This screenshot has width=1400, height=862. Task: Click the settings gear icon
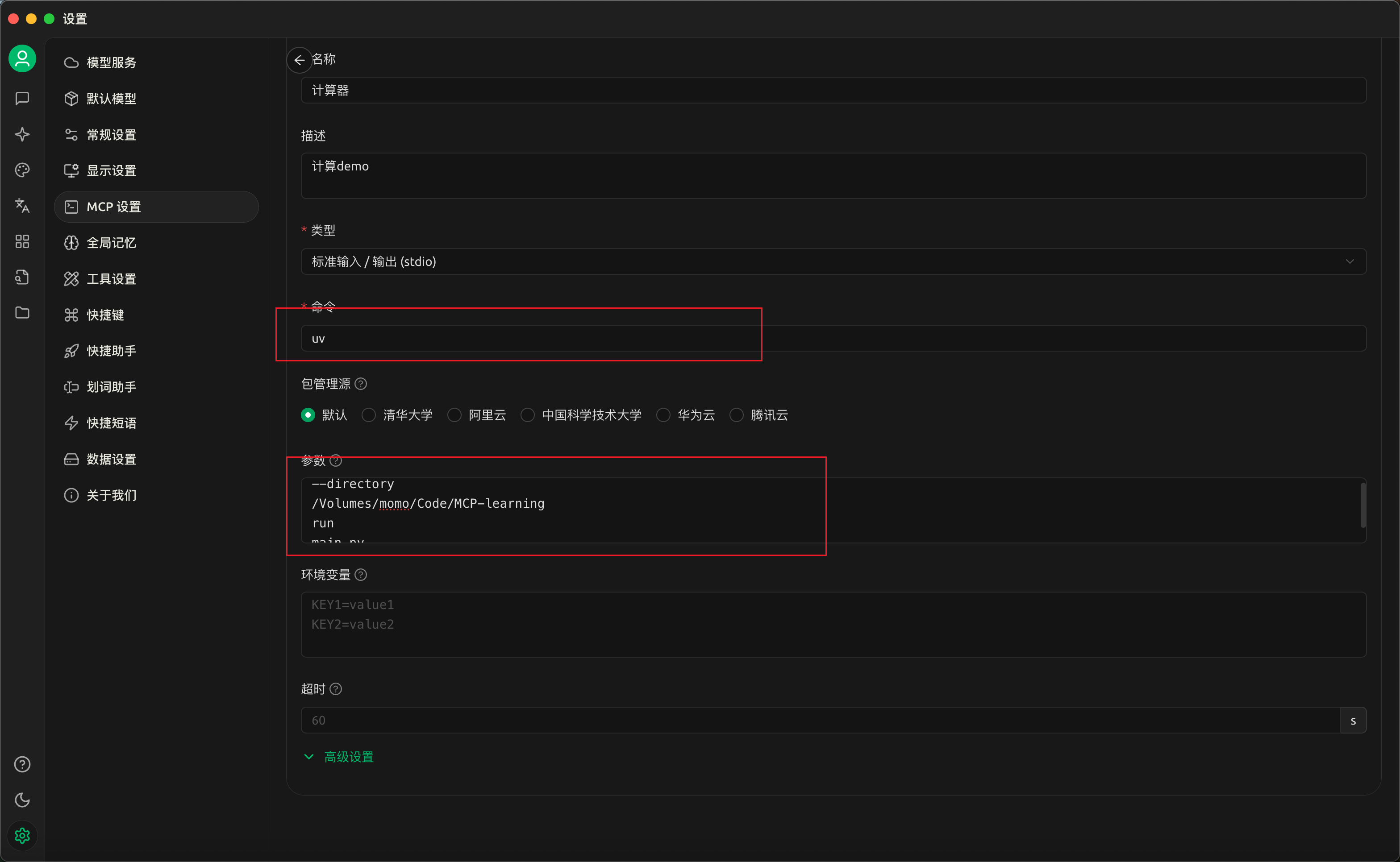tap(22, 836)
